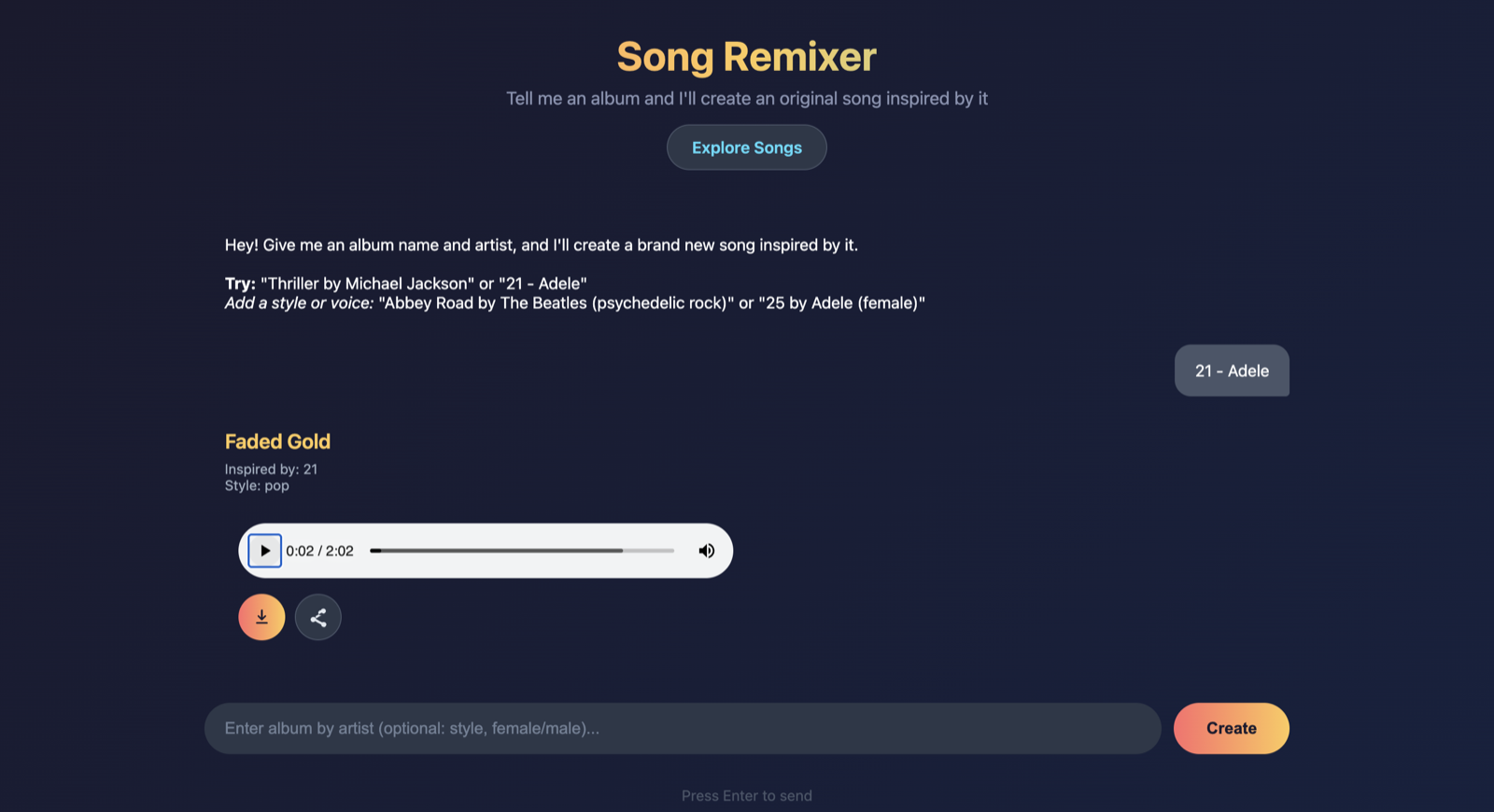Share the generated track
The width and height of the screenshot is (1494, 812).
[x=317, y=617]
